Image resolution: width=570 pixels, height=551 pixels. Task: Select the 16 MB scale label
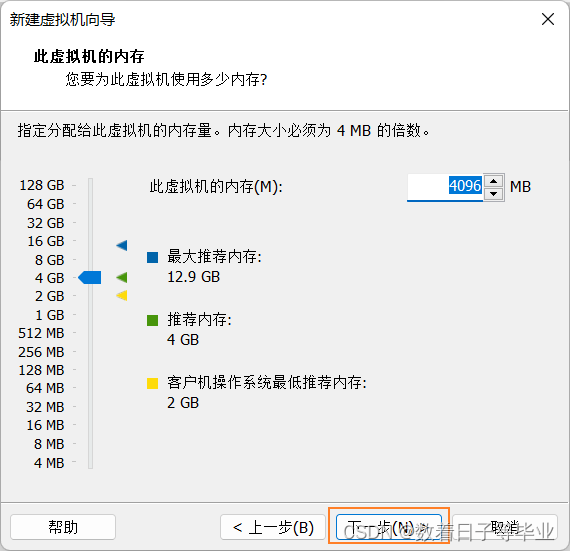tap(45, 425)
